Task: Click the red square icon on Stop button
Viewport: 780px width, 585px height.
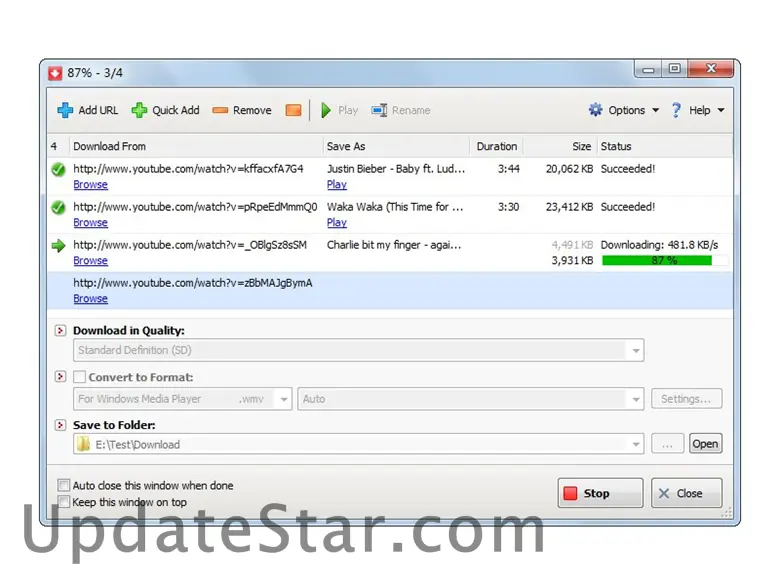Action: tap(570, 493)
